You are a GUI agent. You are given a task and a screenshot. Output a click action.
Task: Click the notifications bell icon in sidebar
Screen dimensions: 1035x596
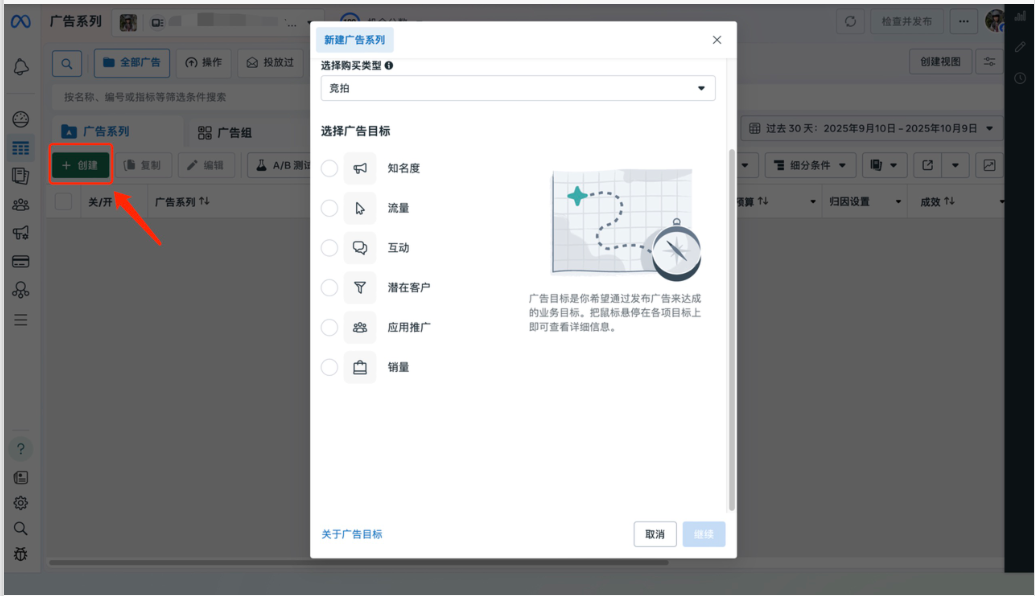click(21, 67)
